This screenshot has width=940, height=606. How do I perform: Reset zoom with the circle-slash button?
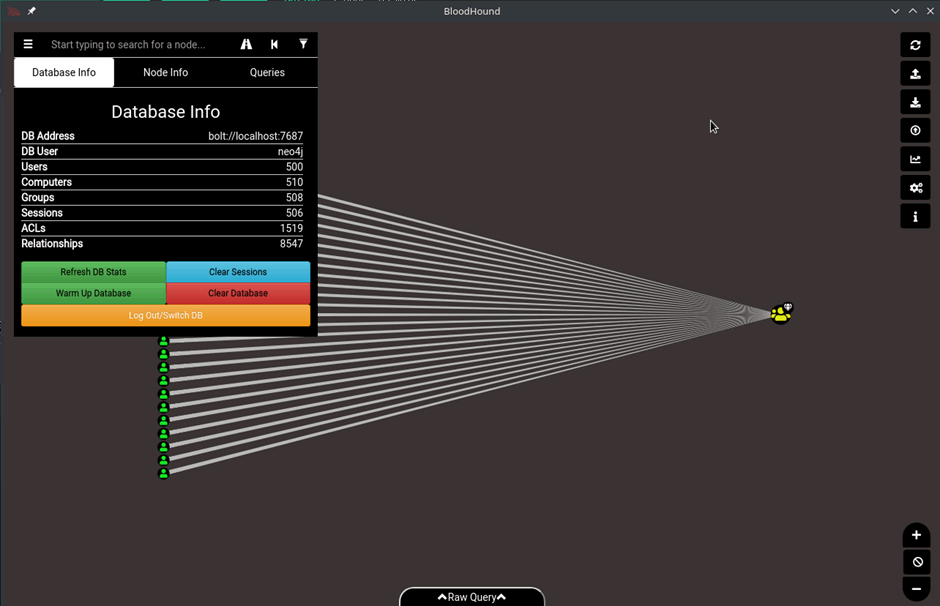coord(917,562)
